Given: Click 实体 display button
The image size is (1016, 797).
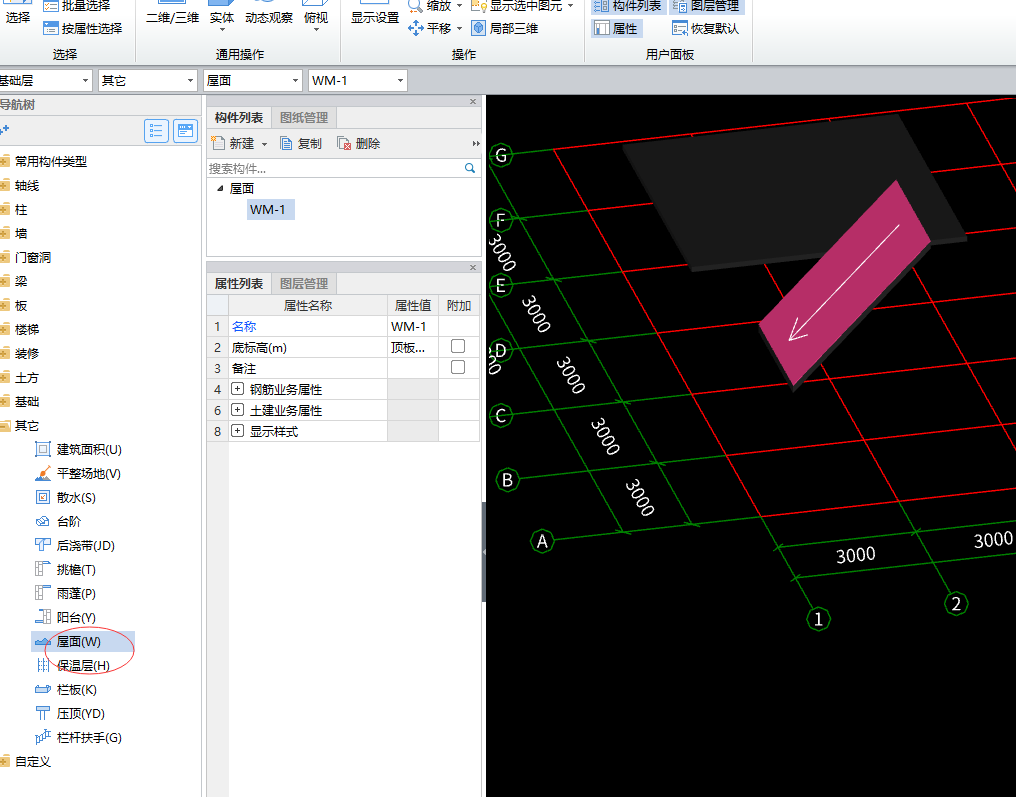Looking at the screenshot, I should (x=222, y=17).
